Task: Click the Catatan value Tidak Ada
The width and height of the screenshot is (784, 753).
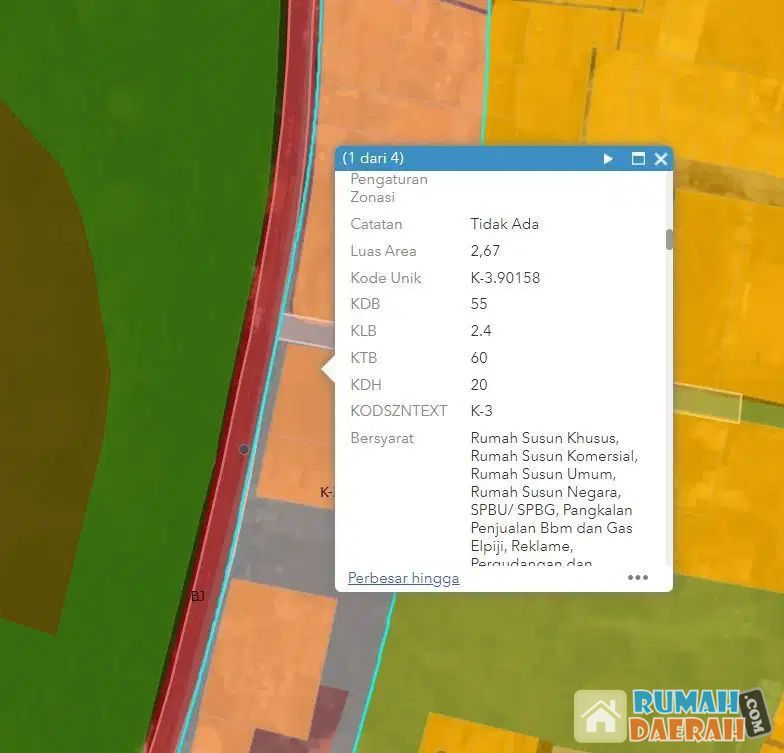Action: [x=504, y=224]
